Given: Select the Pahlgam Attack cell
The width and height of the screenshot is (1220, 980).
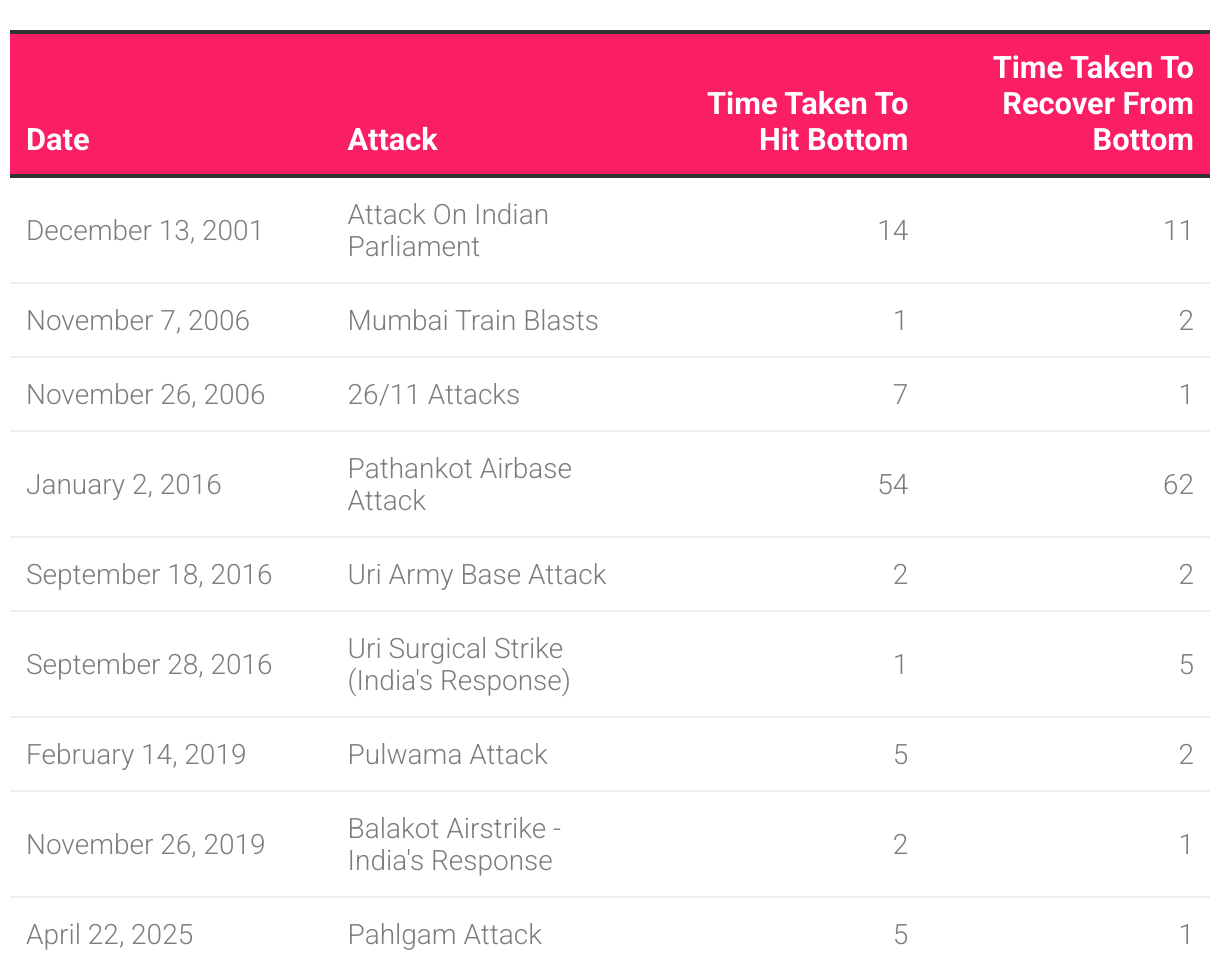Looking at the screenshot, I should [x=445, y=935].
